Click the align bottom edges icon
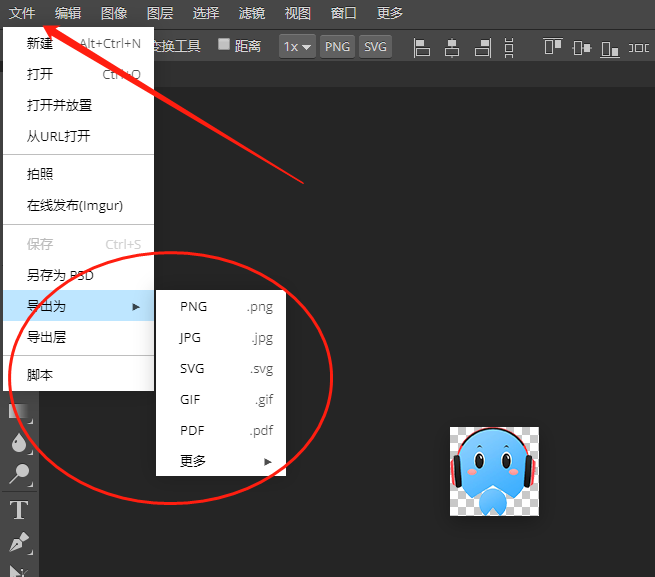The image size is (655, 577). (612, 47)
